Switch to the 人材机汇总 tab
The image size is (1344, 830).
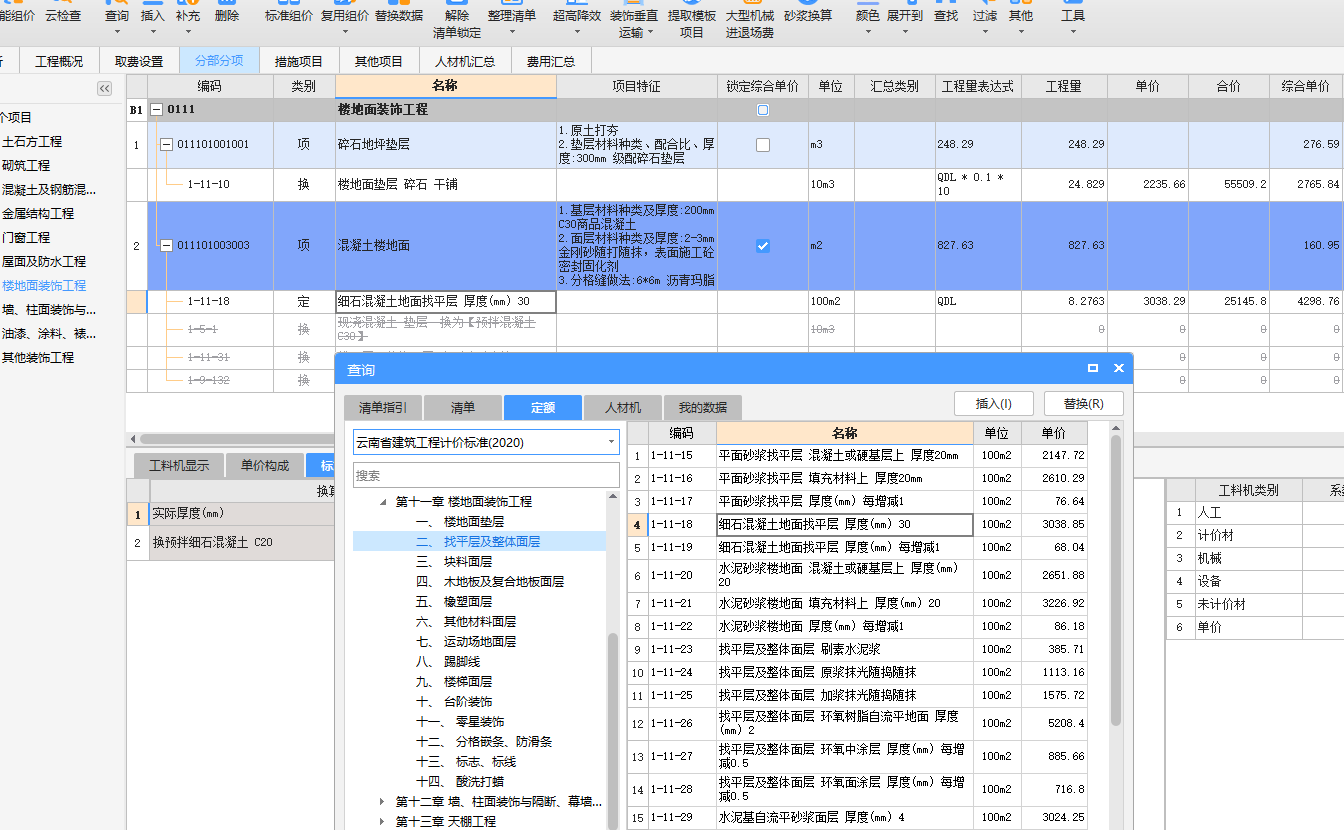(x=465, y=61)
